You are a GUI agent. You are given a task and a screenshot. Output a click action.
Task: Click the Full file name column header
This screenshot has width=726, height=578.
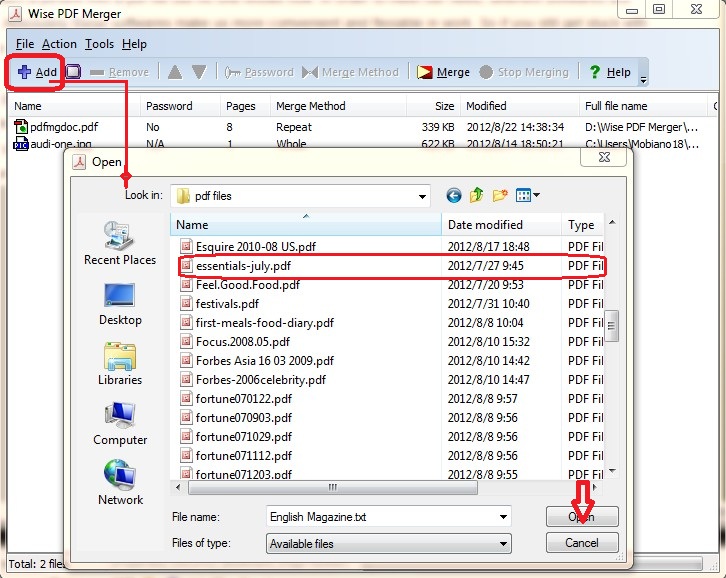[644, 106]
